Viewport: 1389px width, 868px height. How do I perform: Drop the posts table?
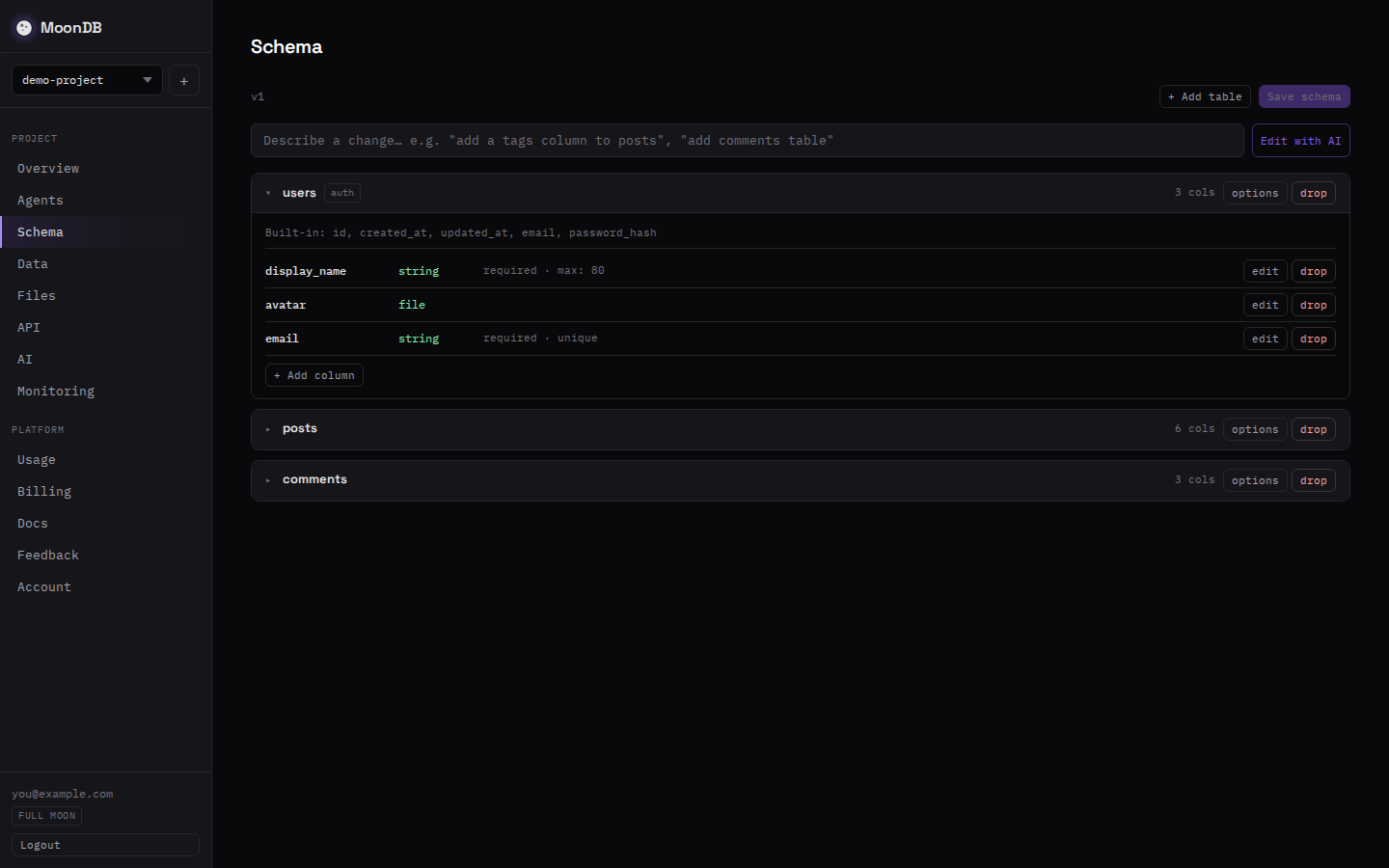tap(1314, 429)
